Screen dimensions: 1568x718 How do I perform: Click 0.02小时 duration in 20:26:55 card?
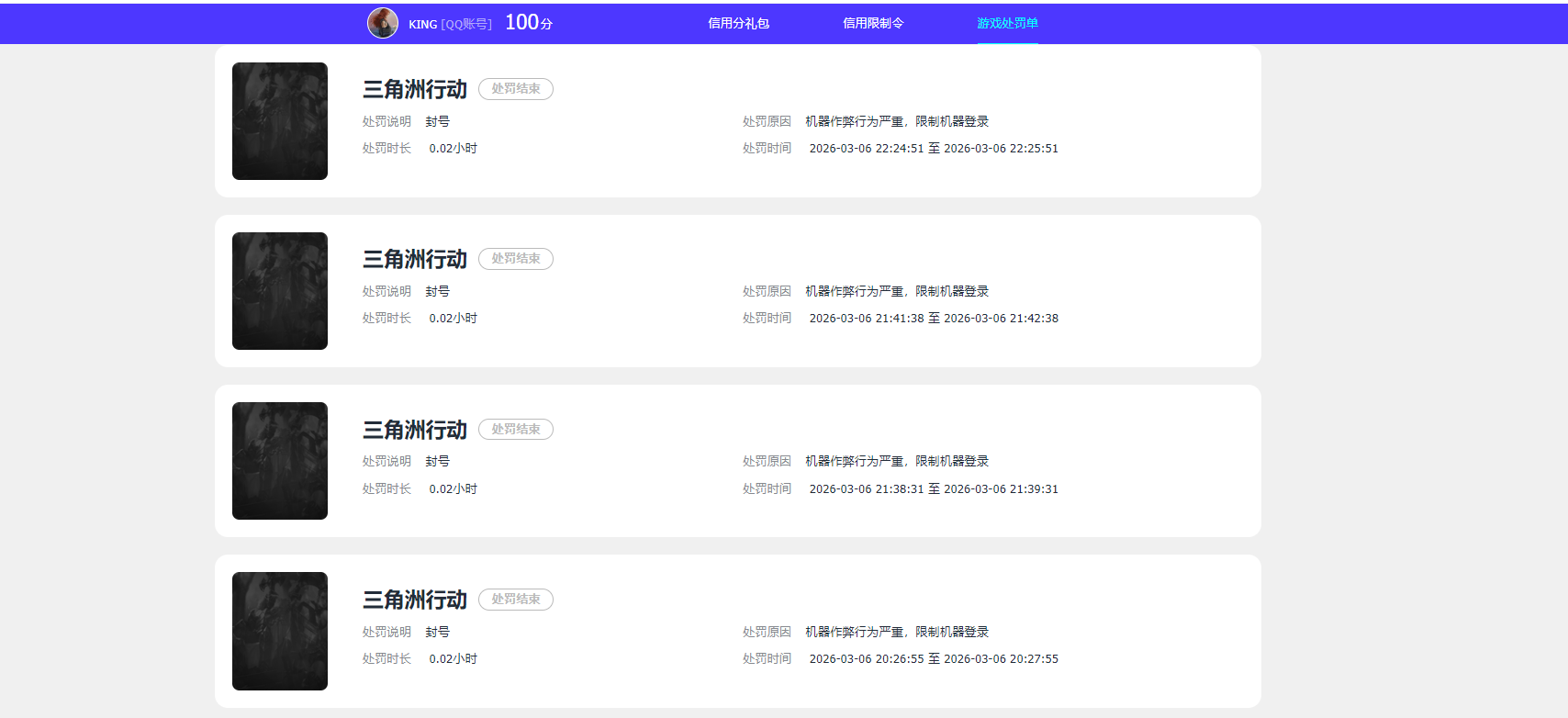(454, 658)
